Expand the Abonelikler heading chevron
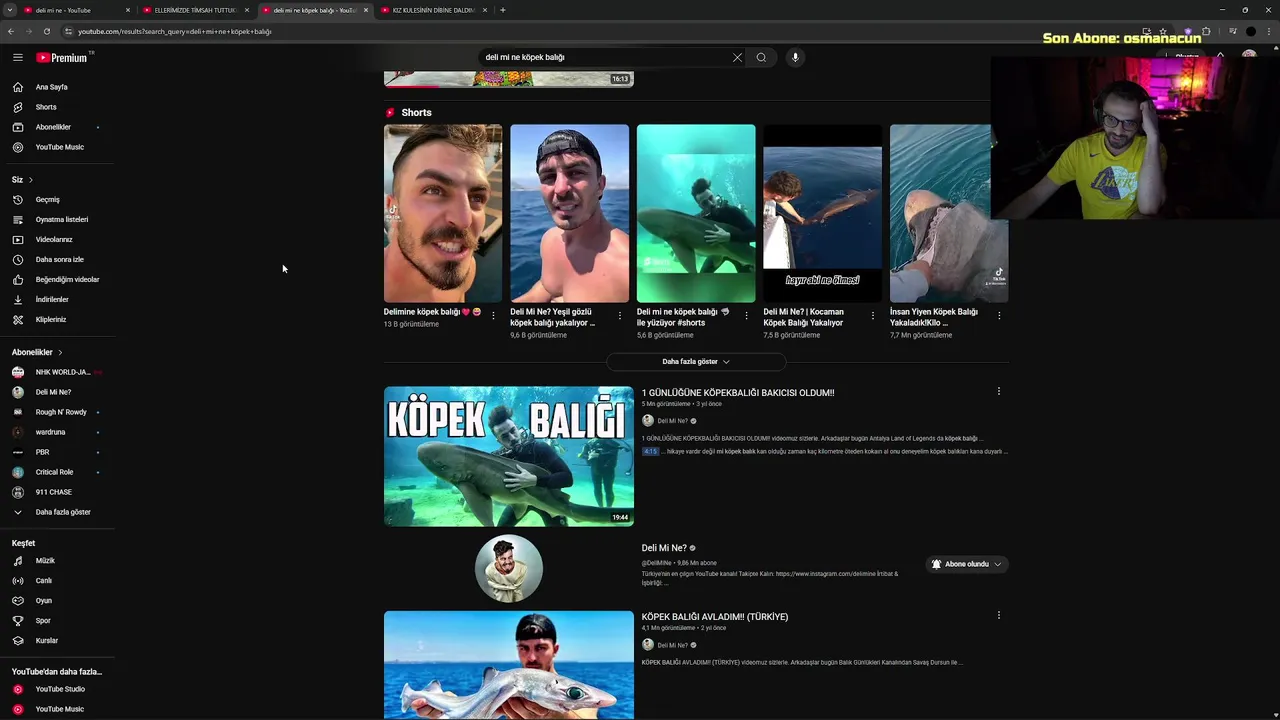1280x720 pixels. click(x=60, y=352)
